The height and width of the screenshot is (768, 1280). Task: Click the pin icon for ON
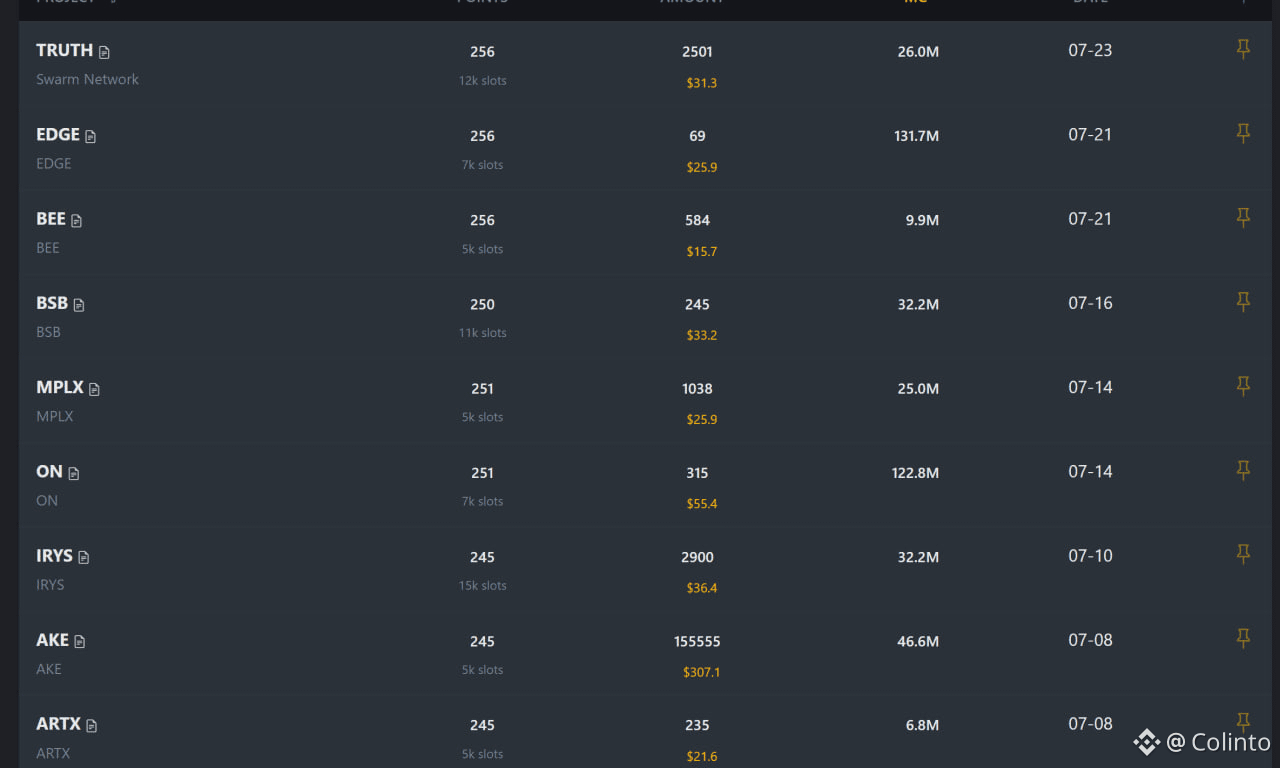(x=1243, y=470)
